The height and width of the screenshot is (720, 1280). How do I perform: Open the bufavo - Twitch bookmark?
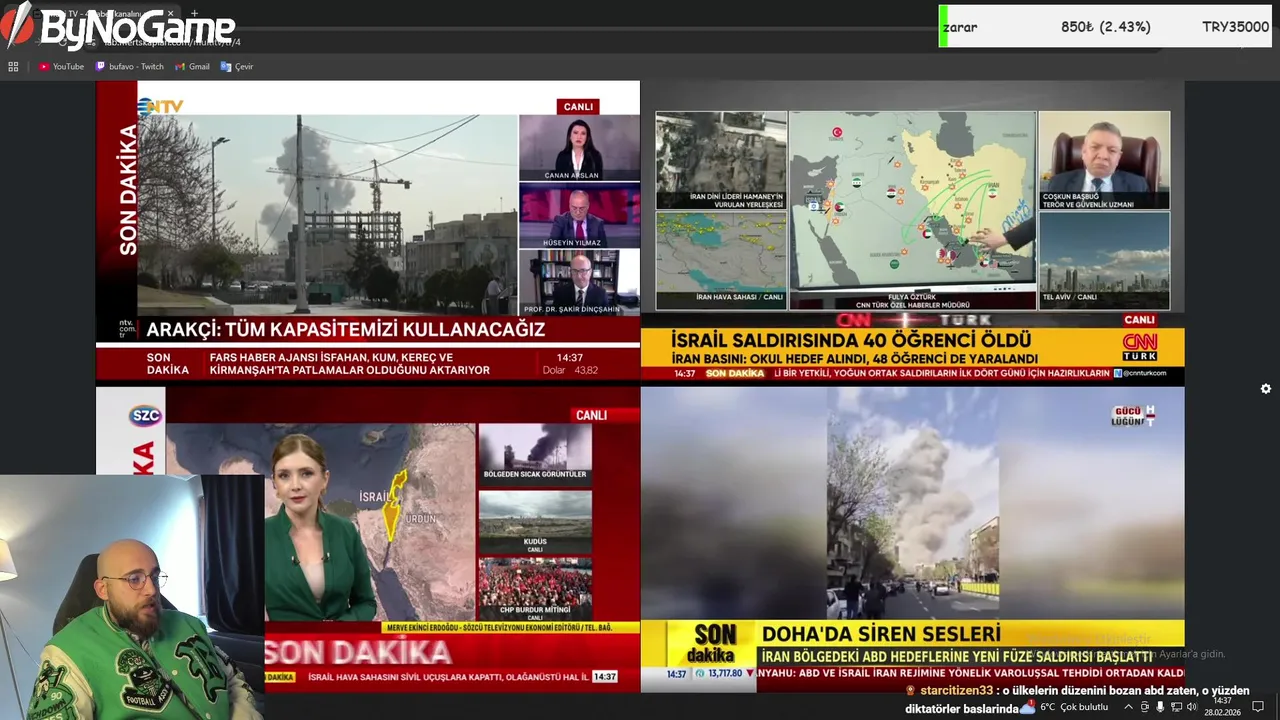[129, 67]
